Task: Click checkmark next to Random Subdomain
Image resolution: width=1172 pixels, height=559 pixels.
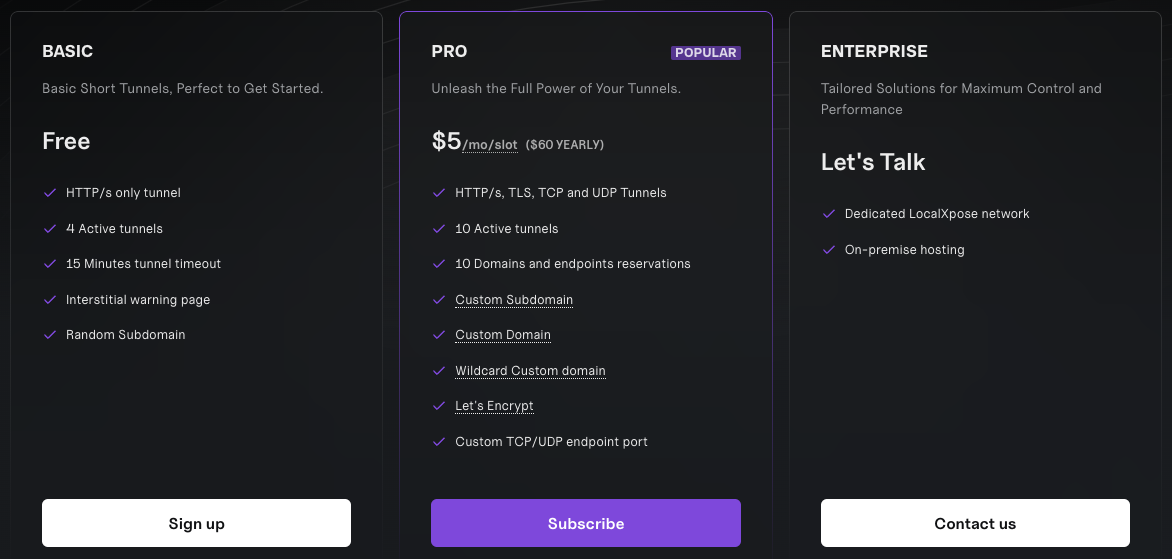Action: click(x=50, y=335)
